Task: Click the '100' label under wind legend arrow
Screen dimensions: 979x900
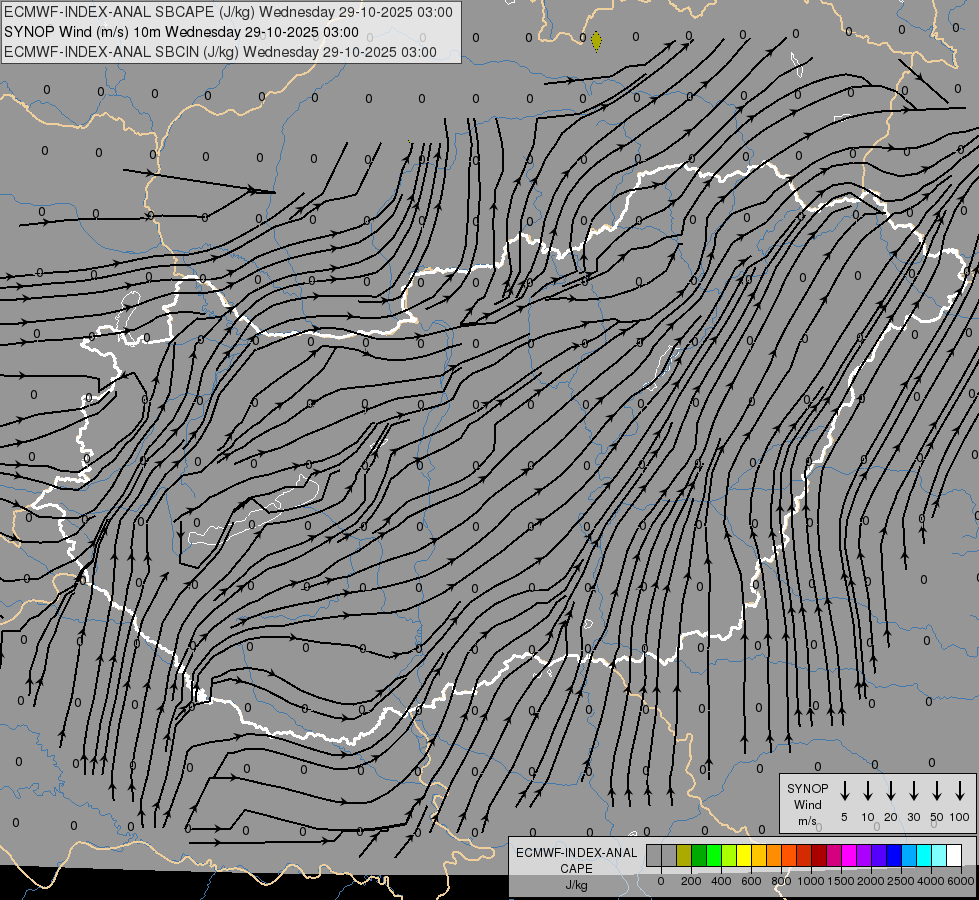Action: coord(960,817)
